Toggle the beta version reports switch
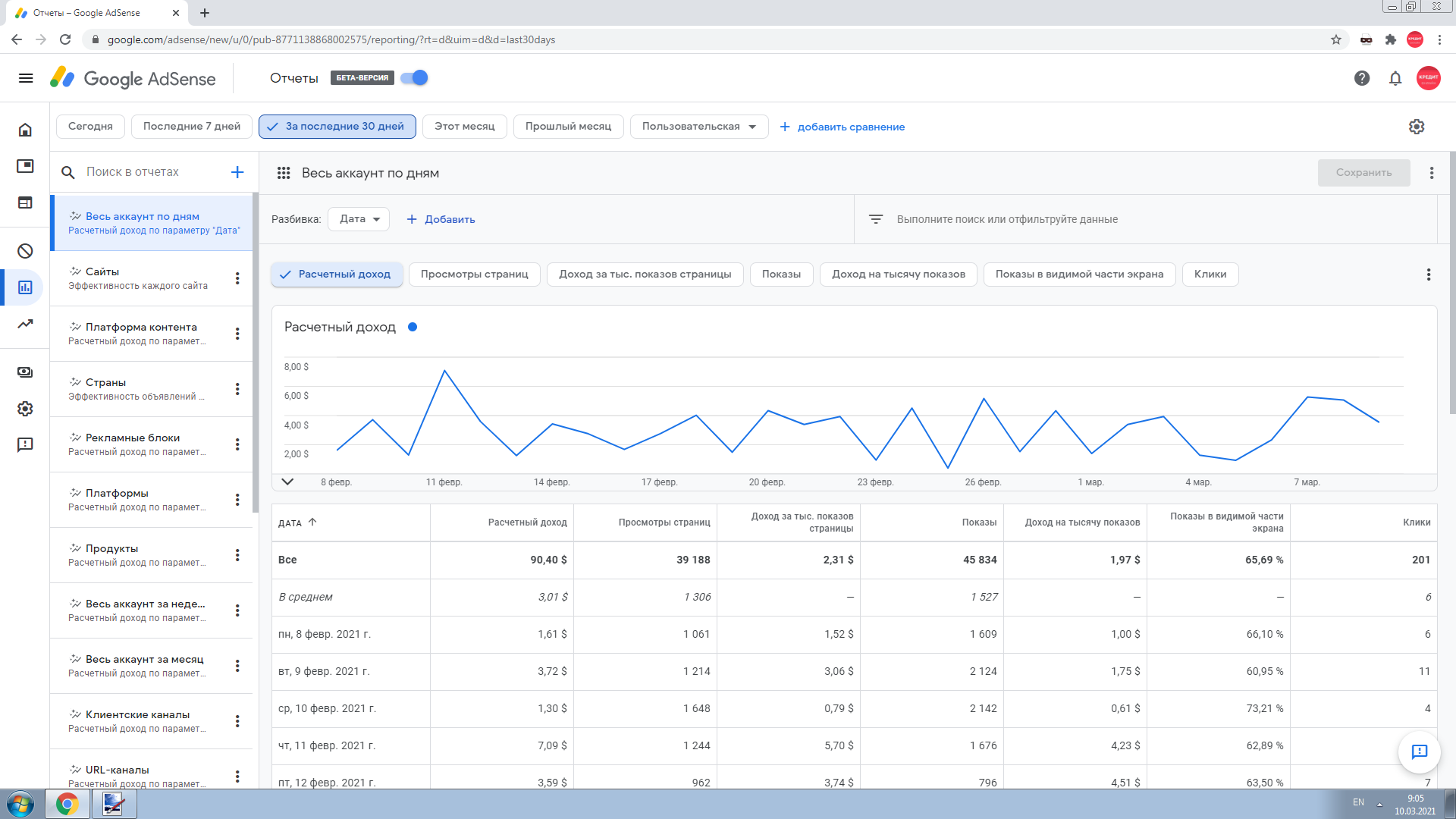This screenshot has width=1456, height=819. [415, 78]
